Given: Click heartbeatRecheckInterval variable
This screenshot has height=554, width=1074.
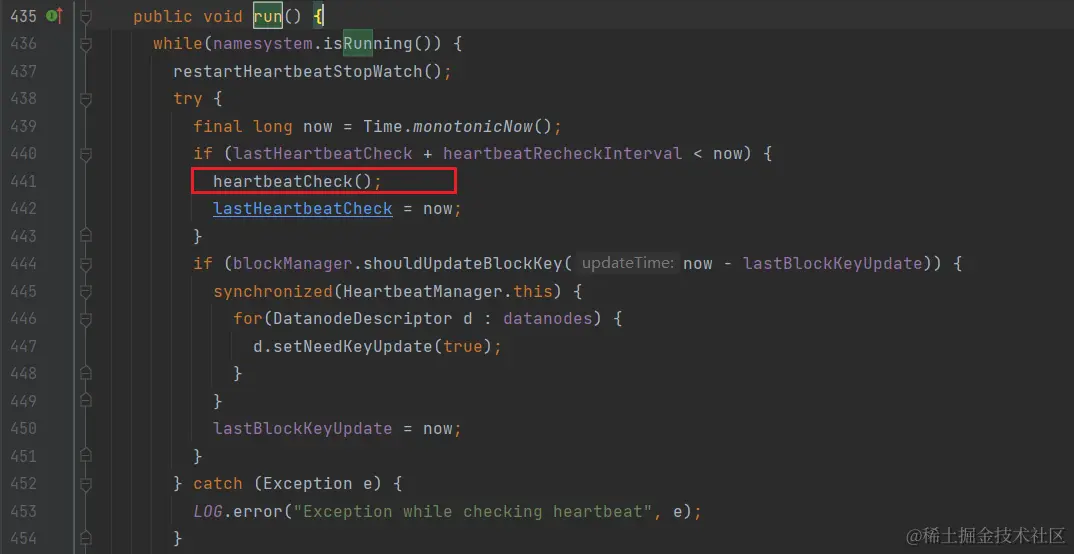Looking at the screenshot, I should (562, 154).
